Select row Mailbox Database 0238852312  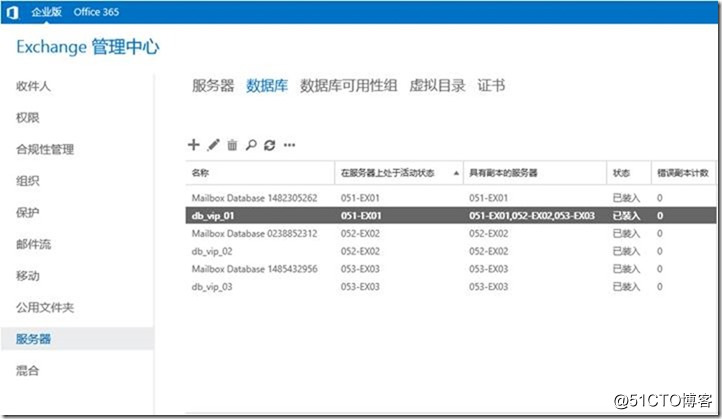451,233
